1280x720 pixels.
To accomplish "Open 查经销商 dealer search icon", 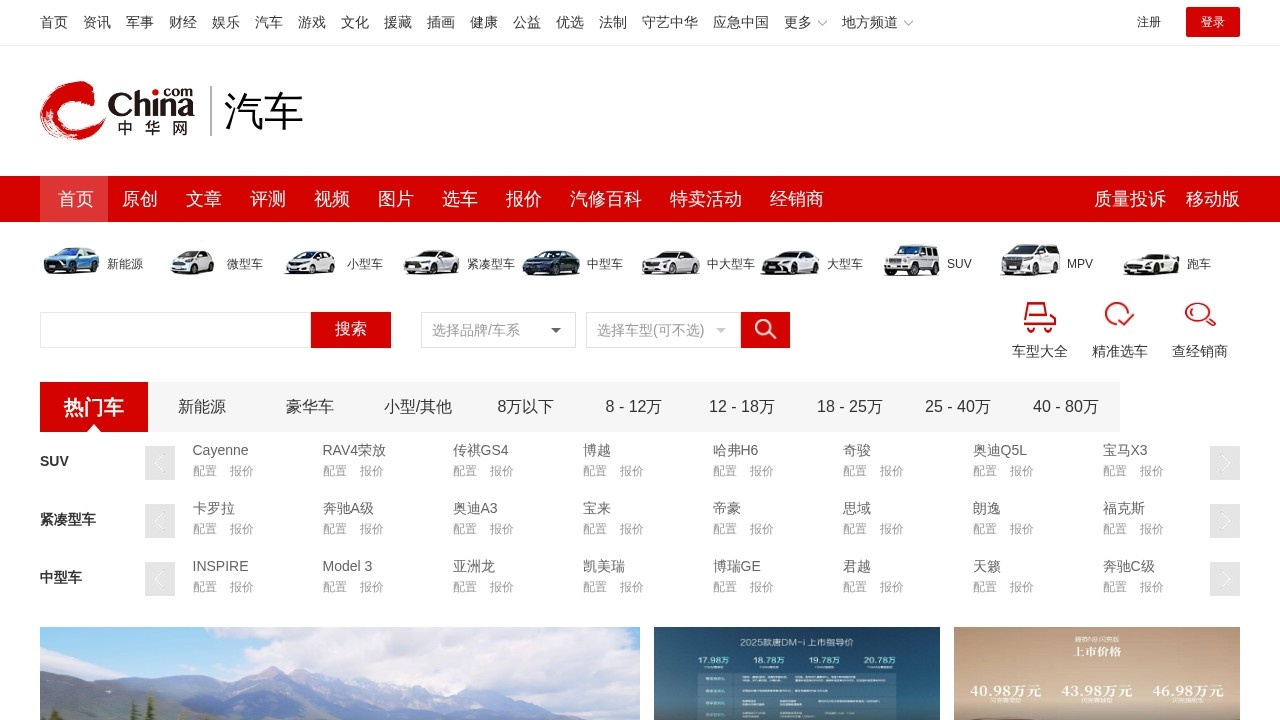I will pyautogui.click(x=1200, y=315).
